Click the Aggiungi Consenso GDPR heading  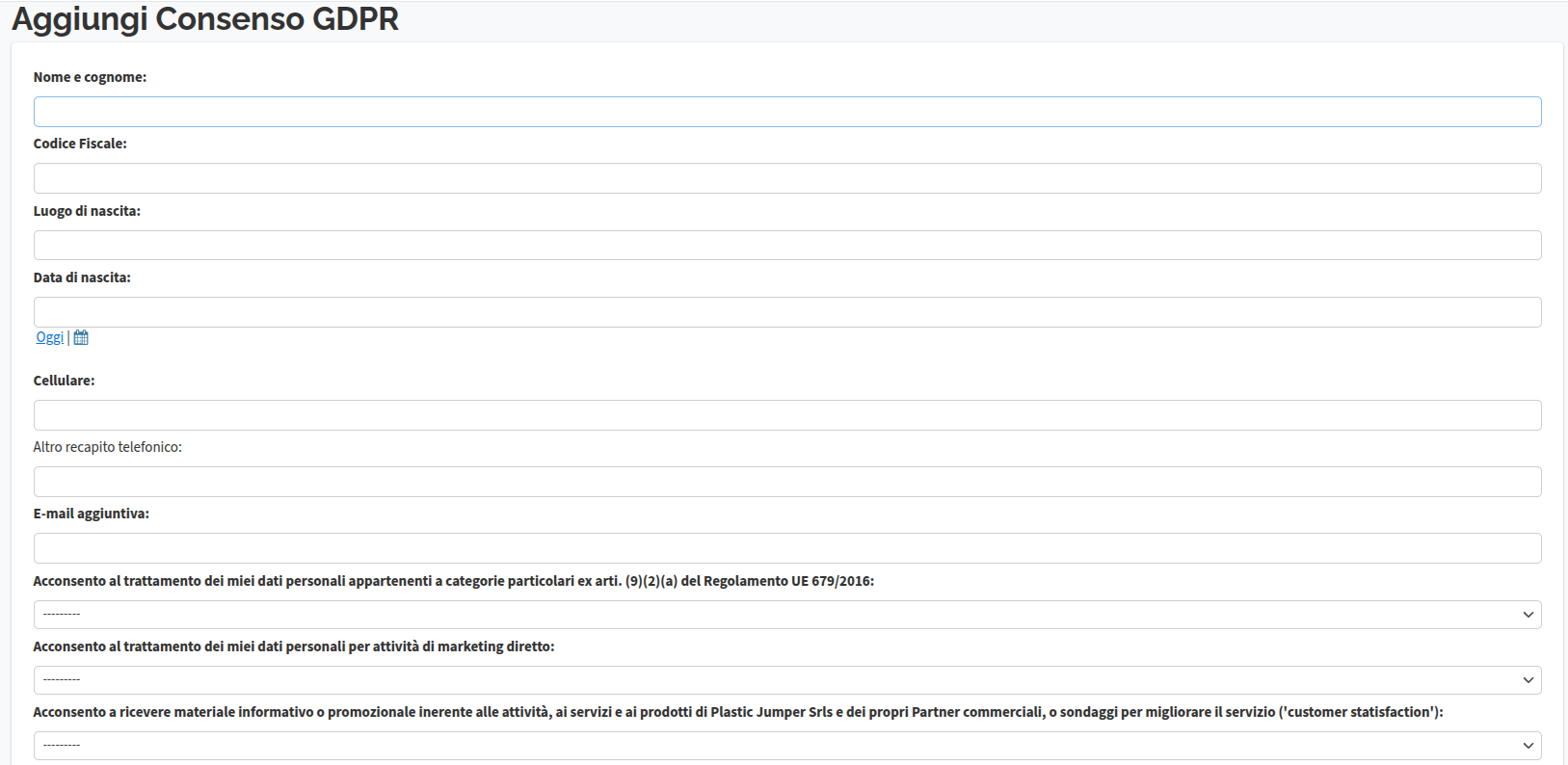205,19
